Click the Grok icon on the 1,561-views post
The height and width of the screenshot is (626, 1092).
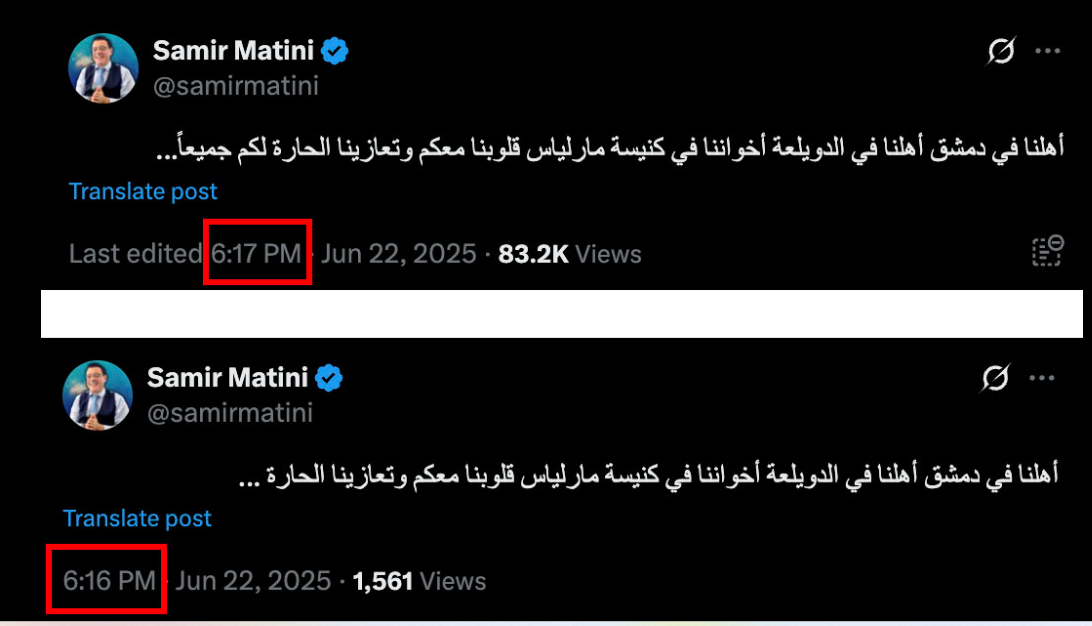(x=995, y=378)
